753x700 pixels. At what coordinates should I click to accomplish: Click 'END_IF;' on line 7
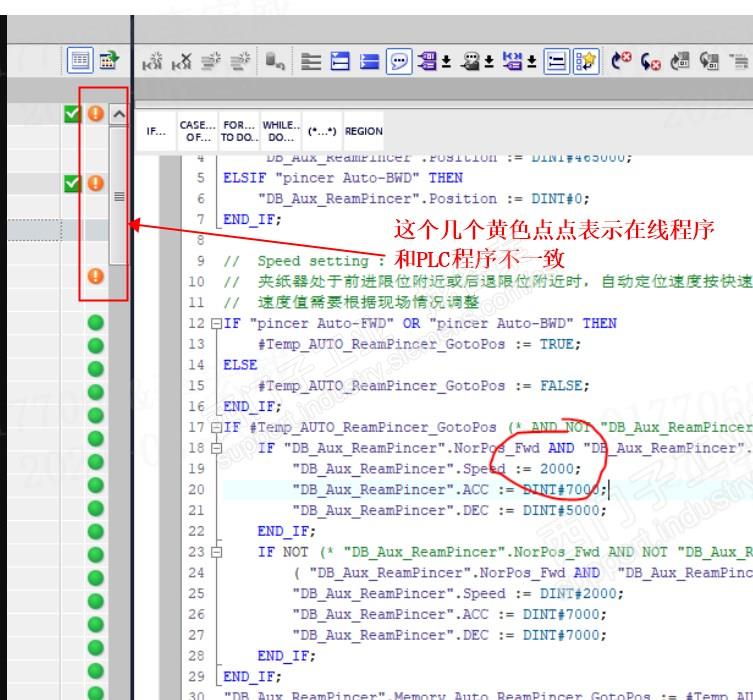click(x=252, y=219)
